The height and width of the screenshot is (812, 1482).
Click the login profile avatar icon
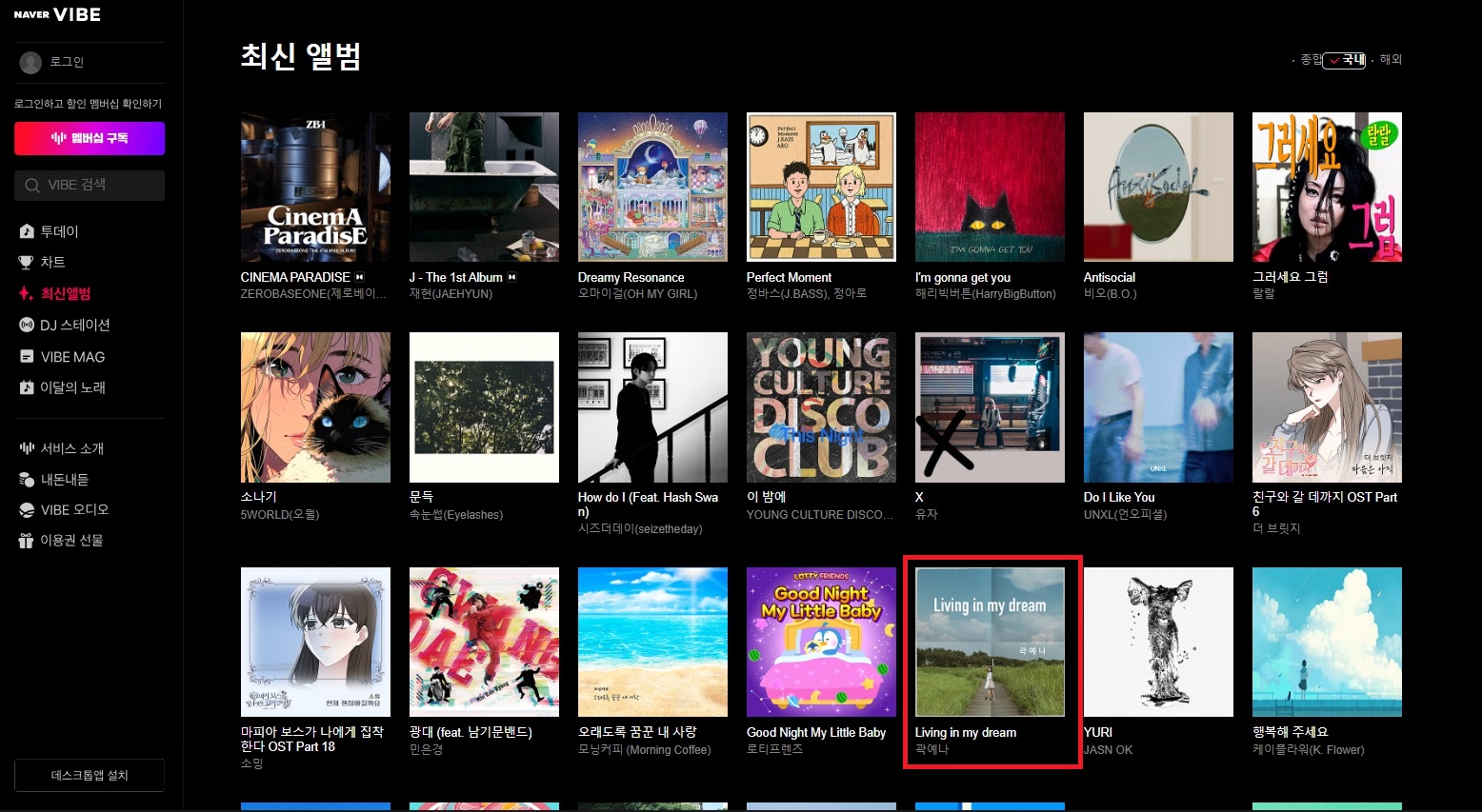point(30,62)
